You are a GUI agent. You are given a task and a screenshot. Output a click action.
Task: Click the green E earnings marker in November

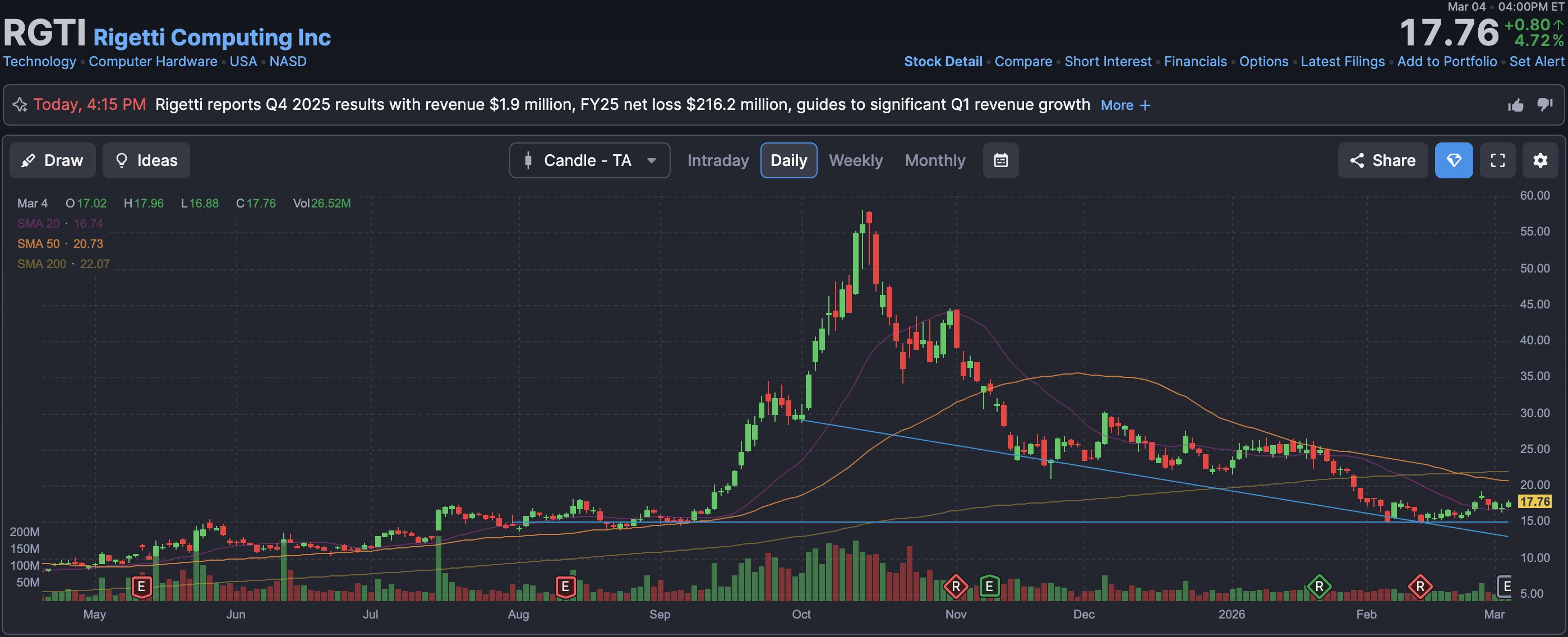coord(989,587)
